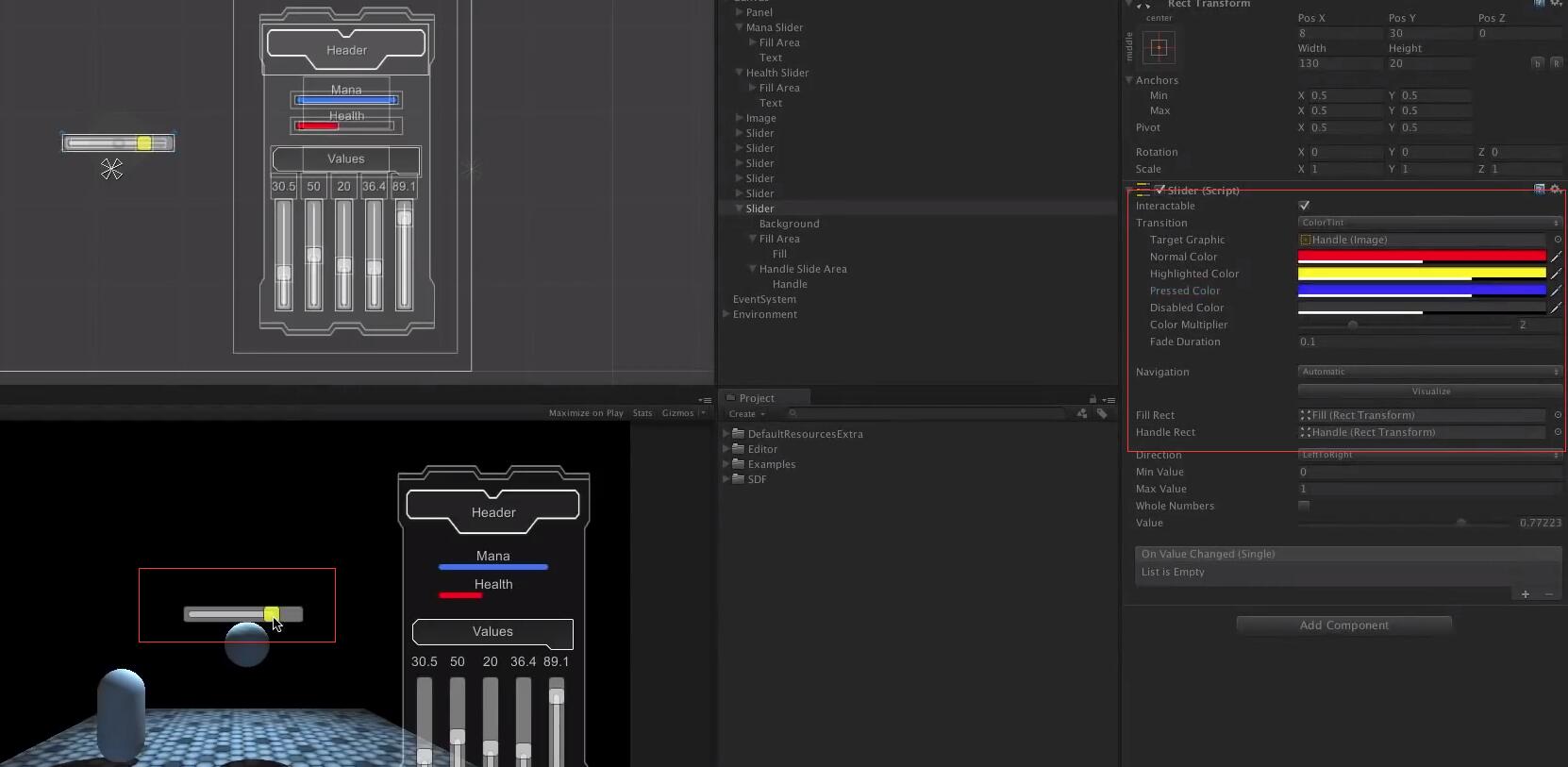Click the Visualize button
This screenshot has height=767, width=1568.
coord(1430,391)
